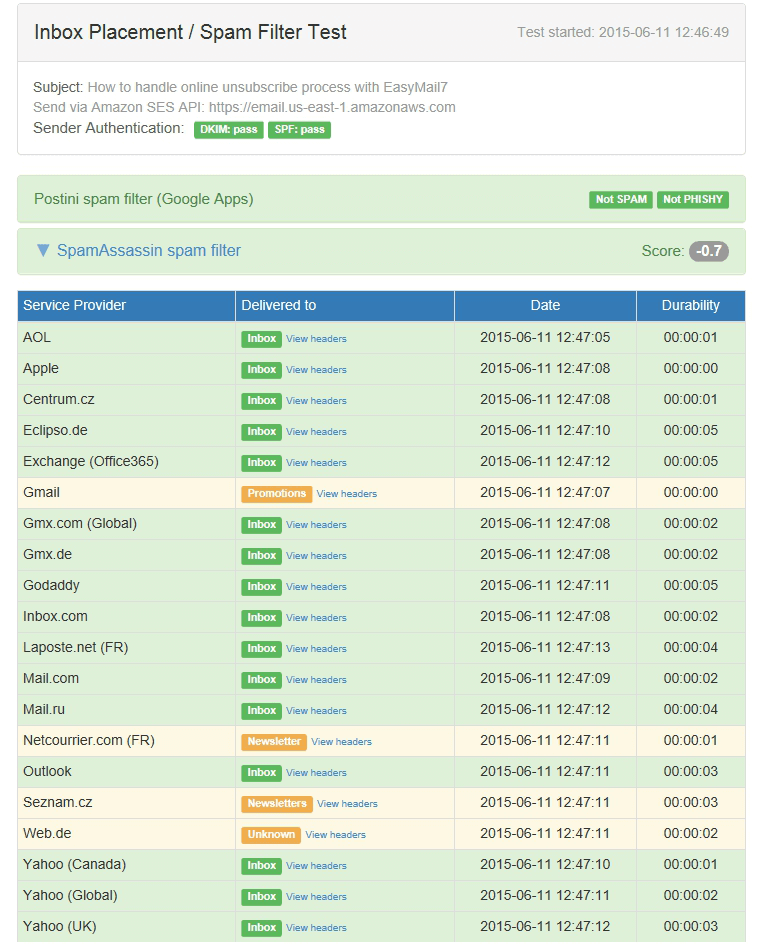Click the AOL date 2015-06-11 12:47:05

click(545, 338)
